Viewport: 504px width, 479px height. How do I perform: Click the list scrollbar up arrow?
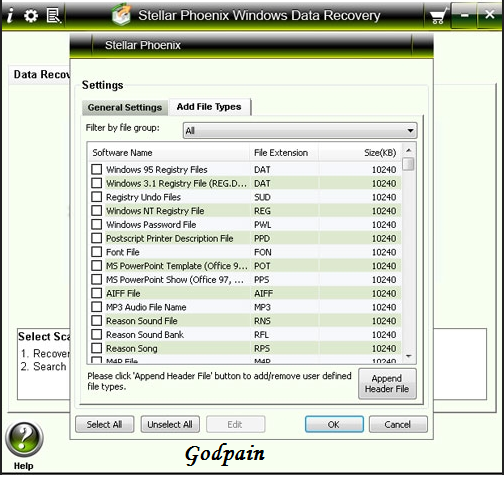pyautogui.click(x=408, y=150)
